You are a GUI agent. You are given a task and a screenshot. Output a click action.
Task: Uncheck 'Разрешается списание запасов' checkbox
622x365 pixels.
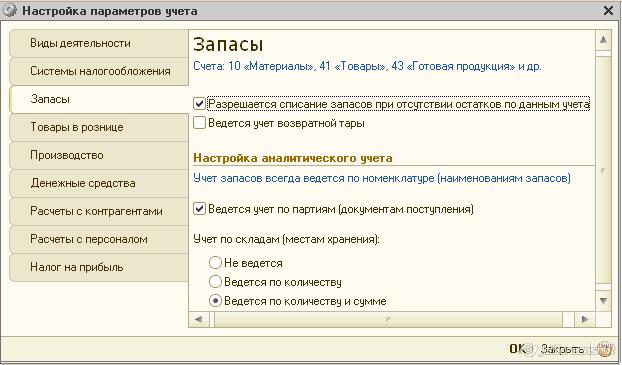199,104
